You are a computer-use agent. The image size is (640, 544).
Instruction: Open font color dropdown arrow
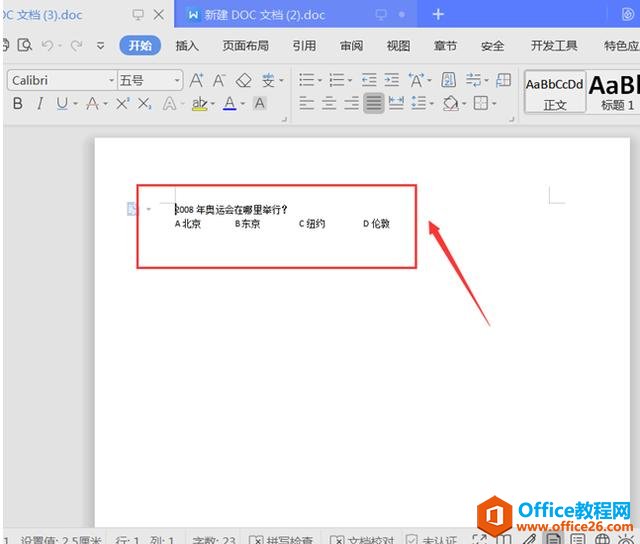pyautogui.click(x=243, y=104)
